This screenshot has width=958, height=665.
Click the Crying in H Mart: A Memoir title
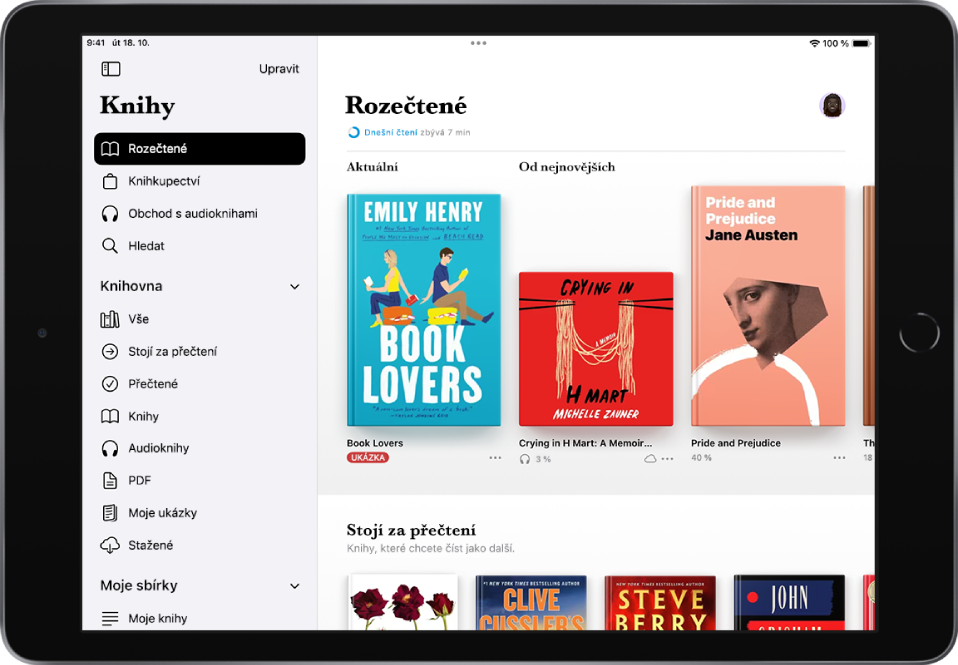pos(585,443)
